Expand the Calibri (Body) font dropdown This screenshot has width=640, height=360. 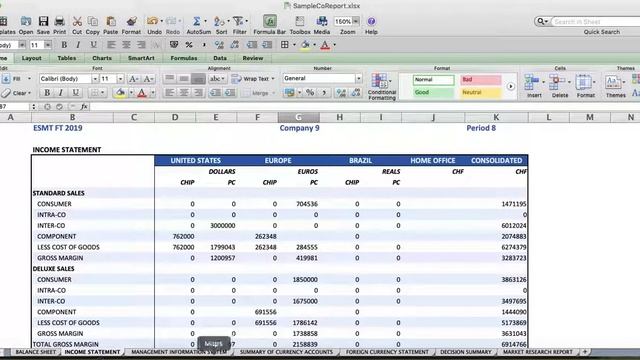tap(95, 79)
